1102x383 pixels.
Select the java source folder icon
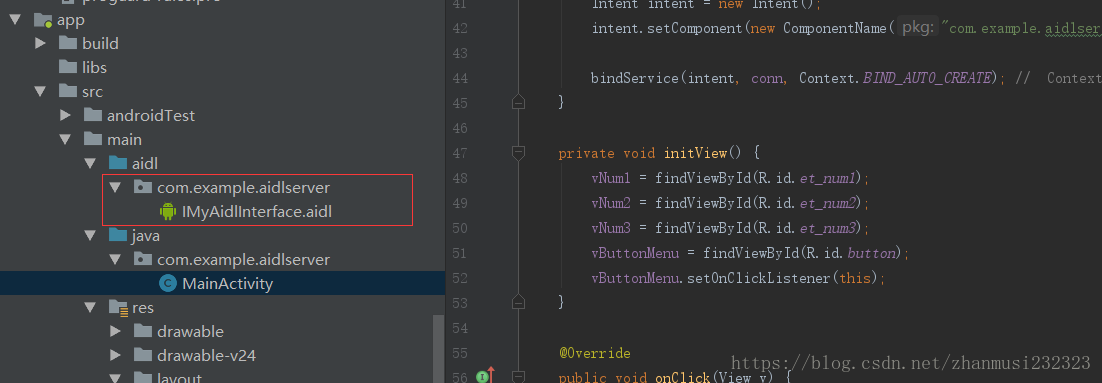pos(118,235)
